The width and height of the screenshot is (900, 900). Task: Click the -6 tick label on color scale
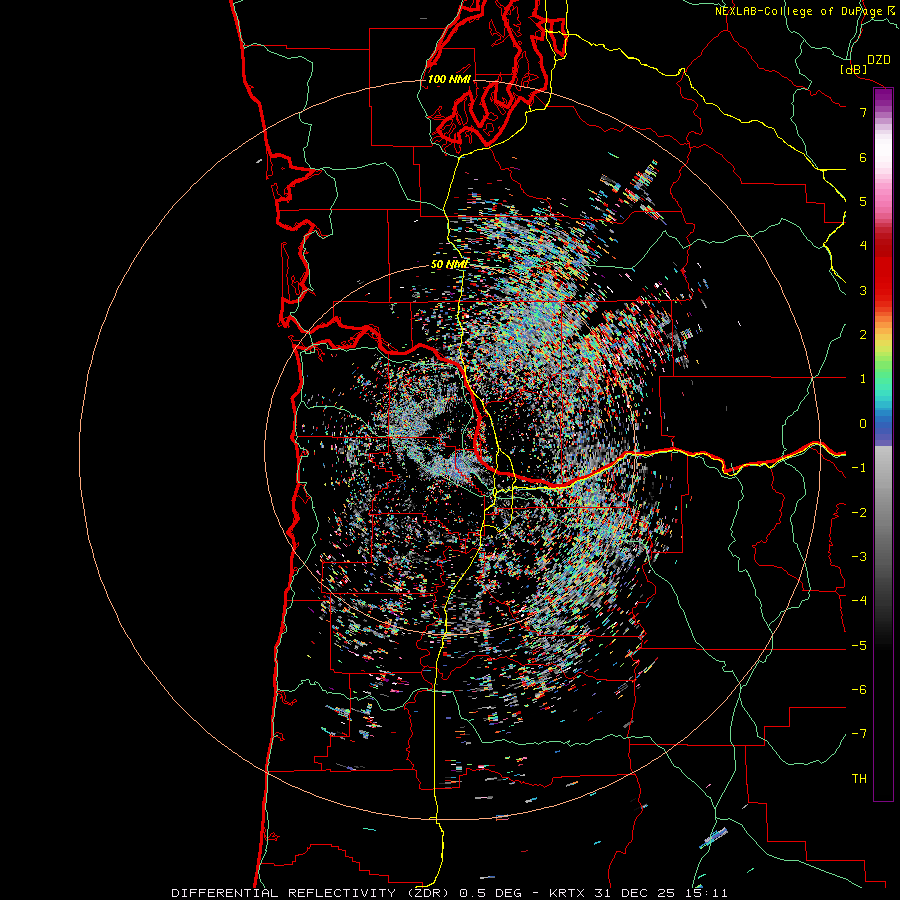coord(859,689)
